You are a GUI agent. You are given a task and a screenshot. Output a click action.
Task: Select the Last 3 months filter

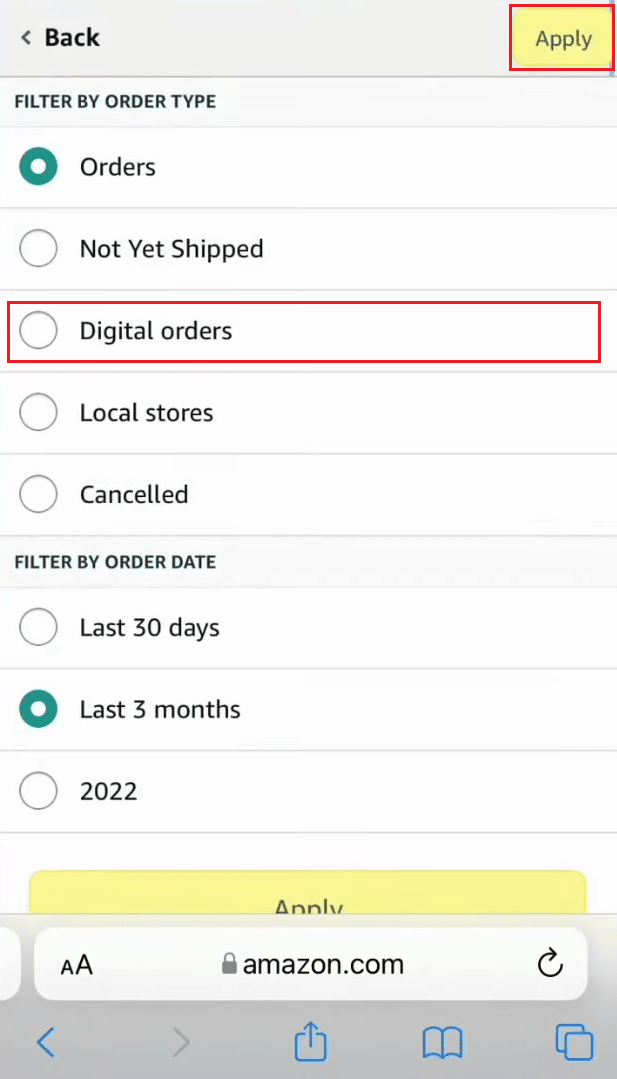coord(38,709)
